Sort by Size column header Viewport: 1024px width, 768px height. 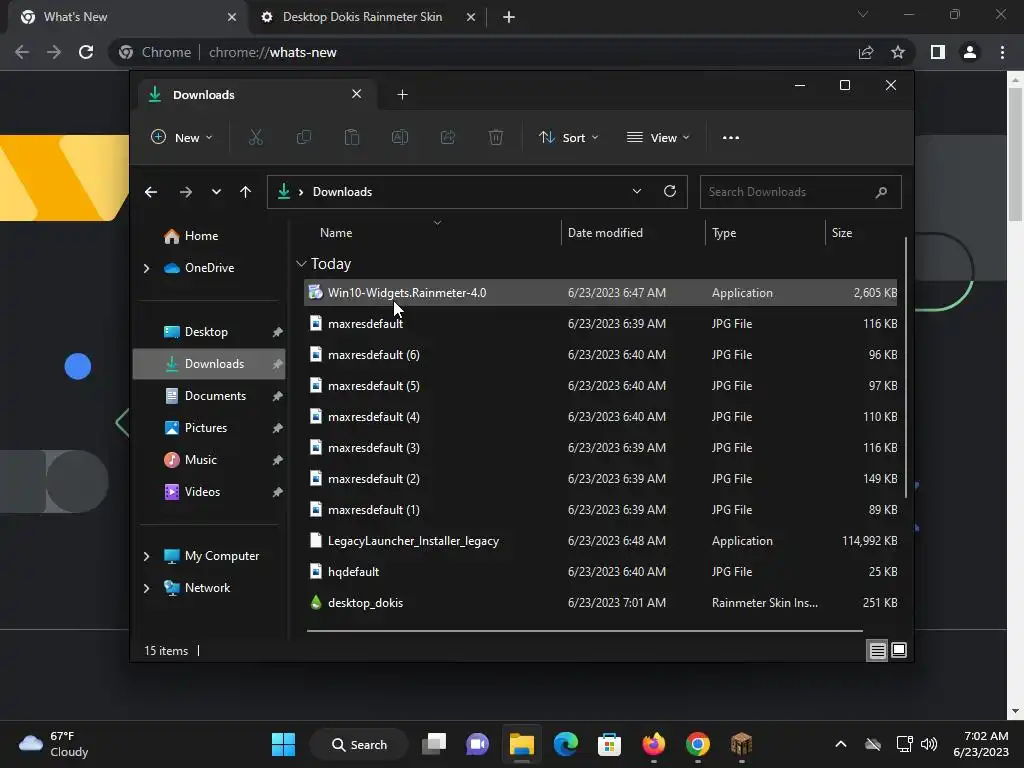pyautogui.click(x=862, y=232)
